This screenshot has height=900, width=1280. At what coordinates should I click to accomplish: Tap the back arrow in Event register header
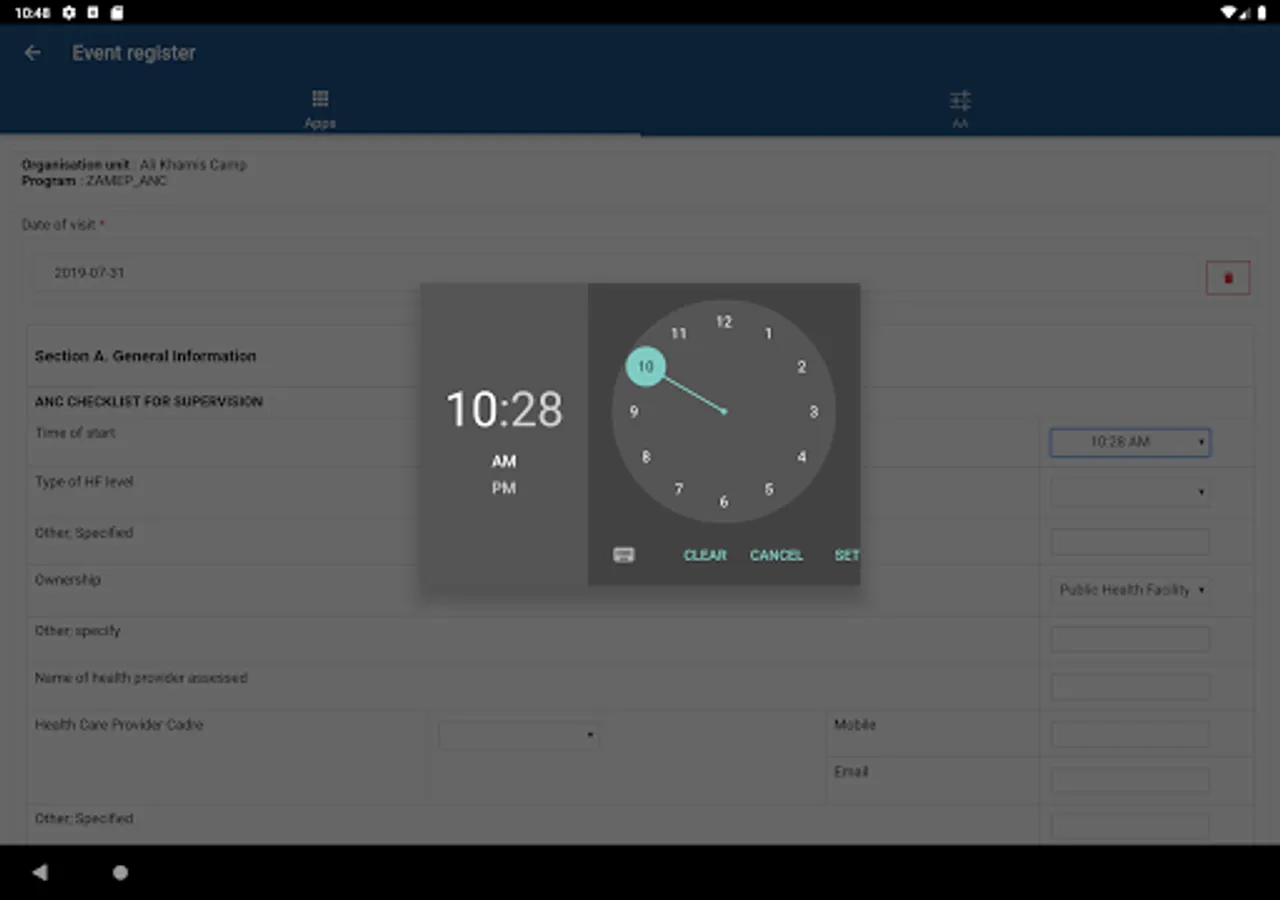[33, 53]
